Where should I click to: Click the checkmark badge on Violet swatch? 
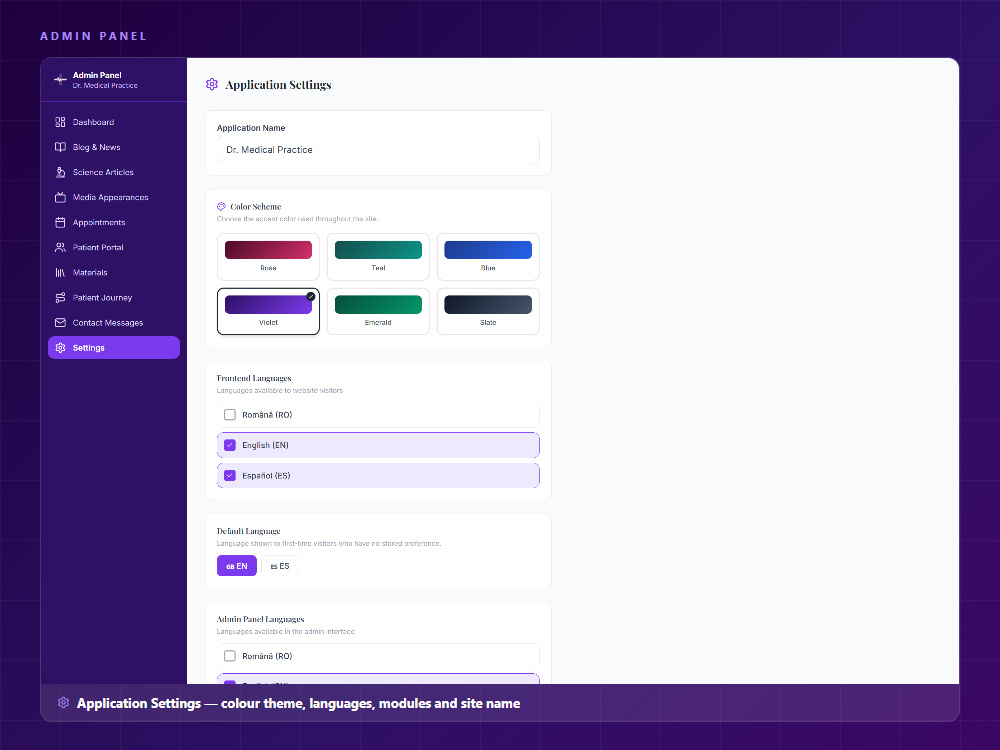311,296
